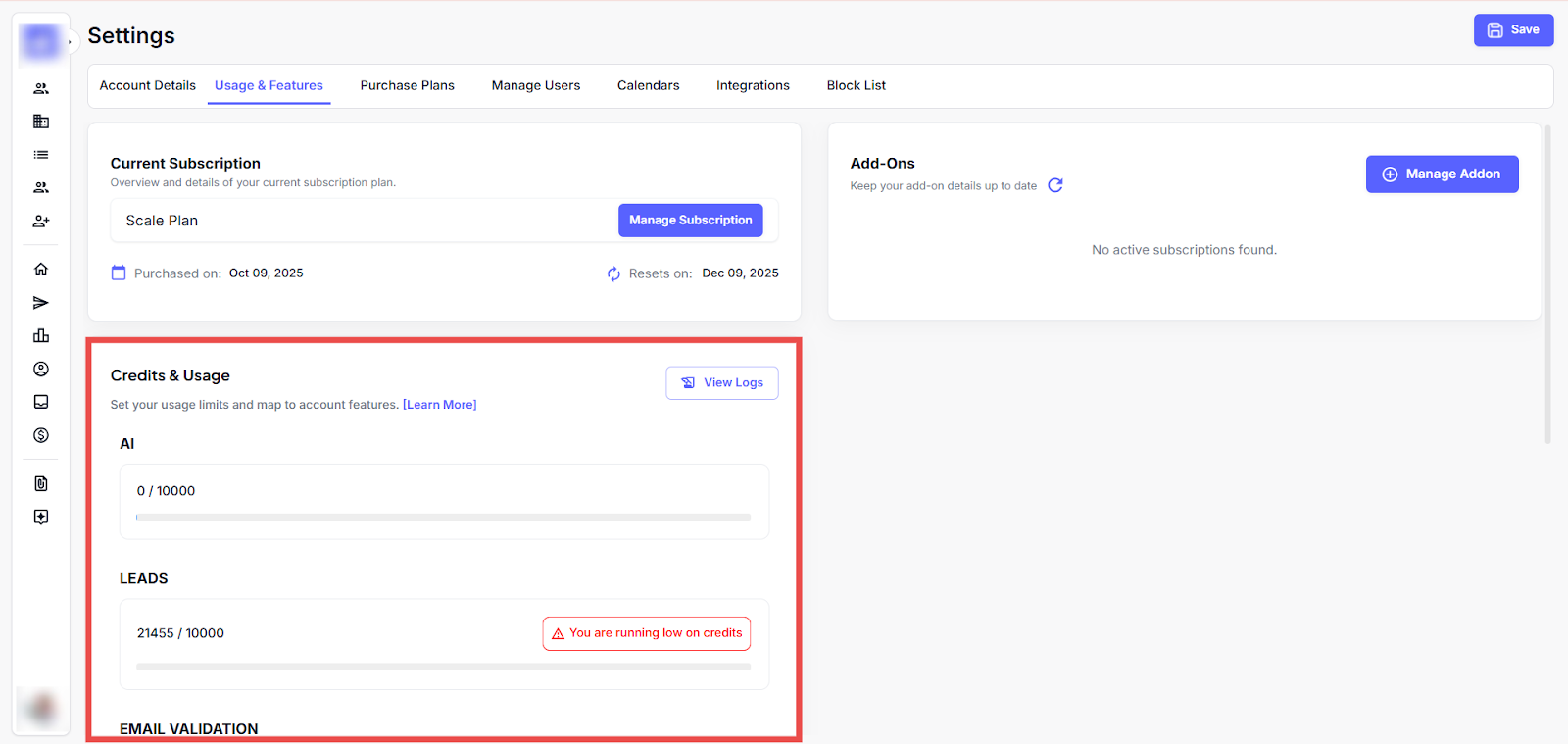The width and height of the screenshot is (1568, 744).
Task: Switch to the Account Details tab
Action: tap(147, 86)
